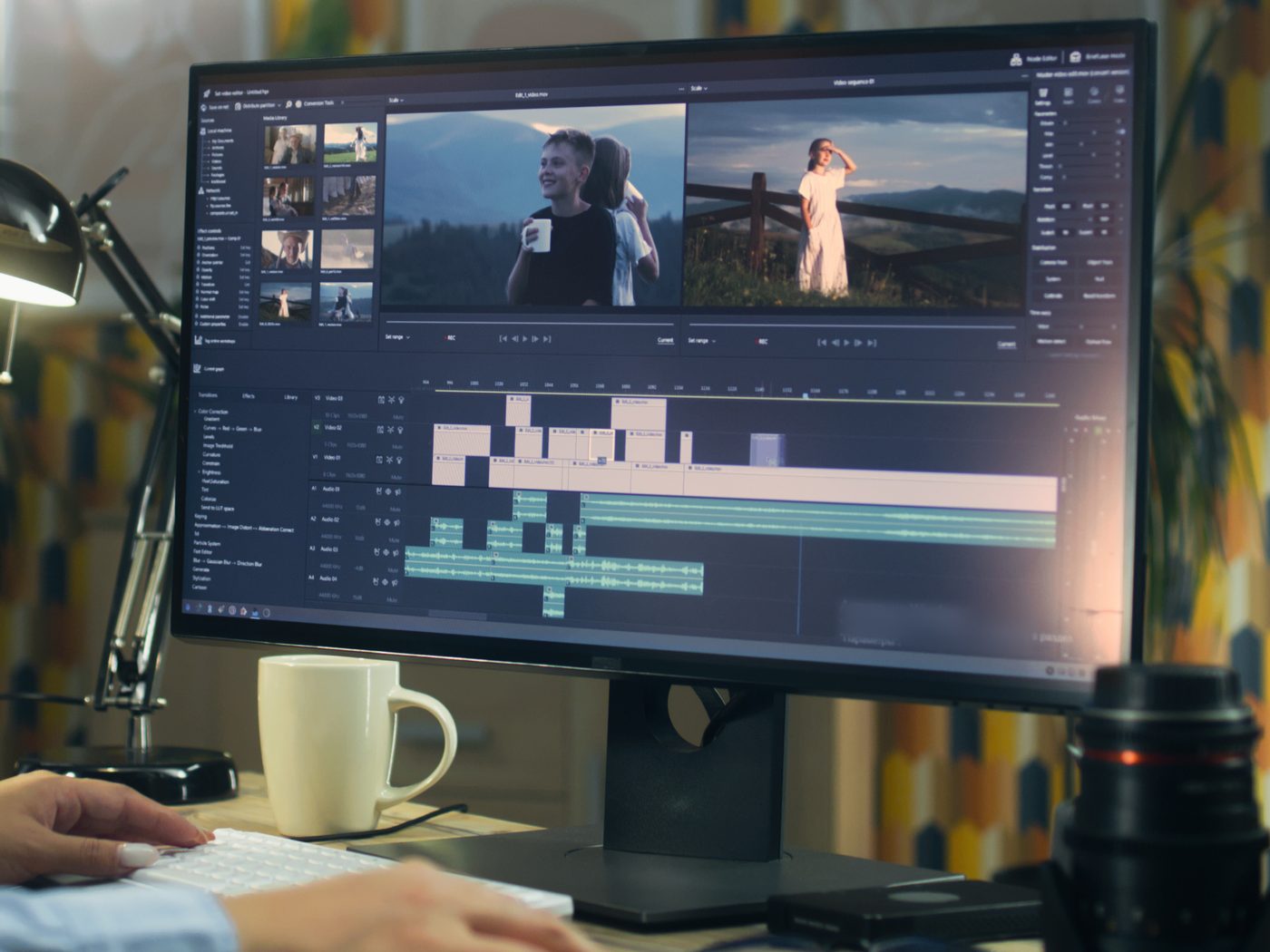The width and height of the screenshot is (1270, 952).
Task: Expand the Brightness effect item
Action: 199,472
